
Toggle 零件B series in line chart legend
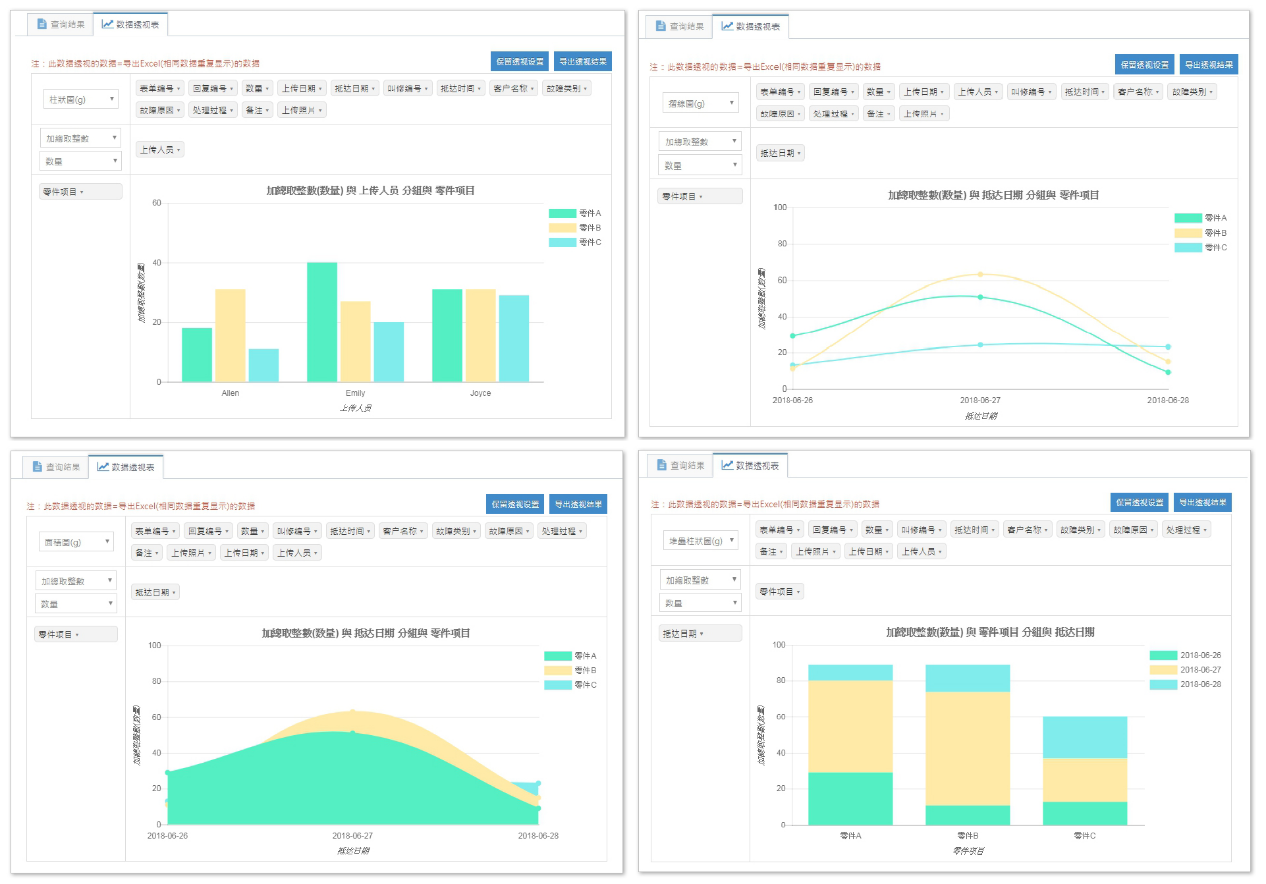click(1188, 233)
